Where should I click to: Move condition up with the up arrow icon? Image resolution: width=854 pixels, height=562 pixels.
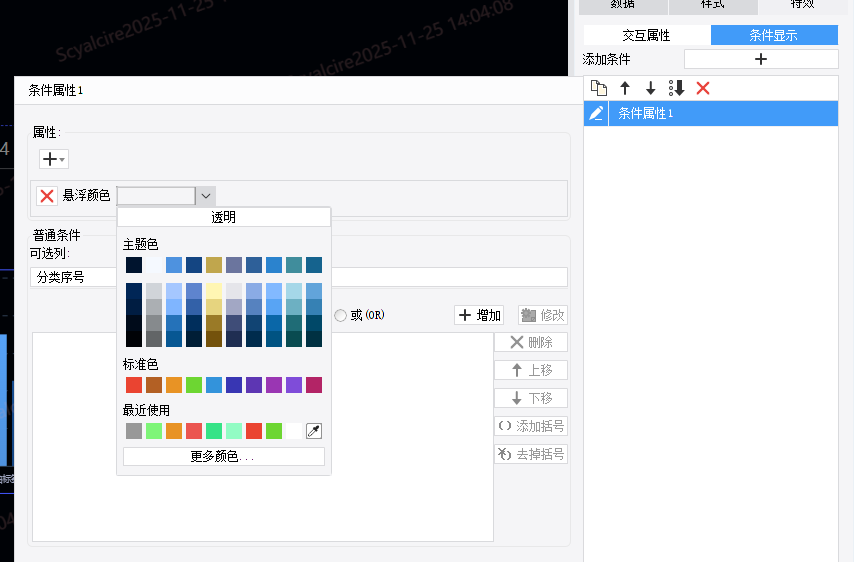pos(625,88)
